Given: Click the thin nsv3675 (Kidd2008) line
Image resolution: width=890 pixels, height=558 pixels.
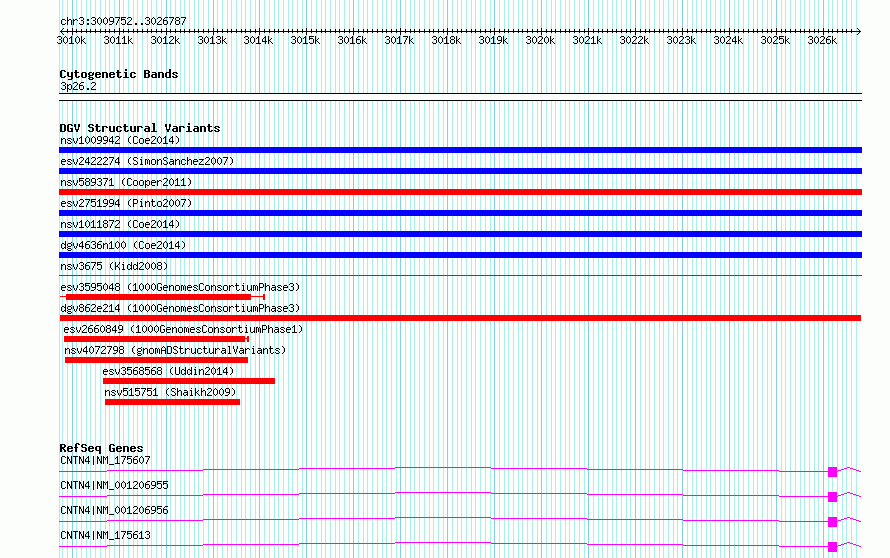Looking at the screenshot, I should point(460,276).
